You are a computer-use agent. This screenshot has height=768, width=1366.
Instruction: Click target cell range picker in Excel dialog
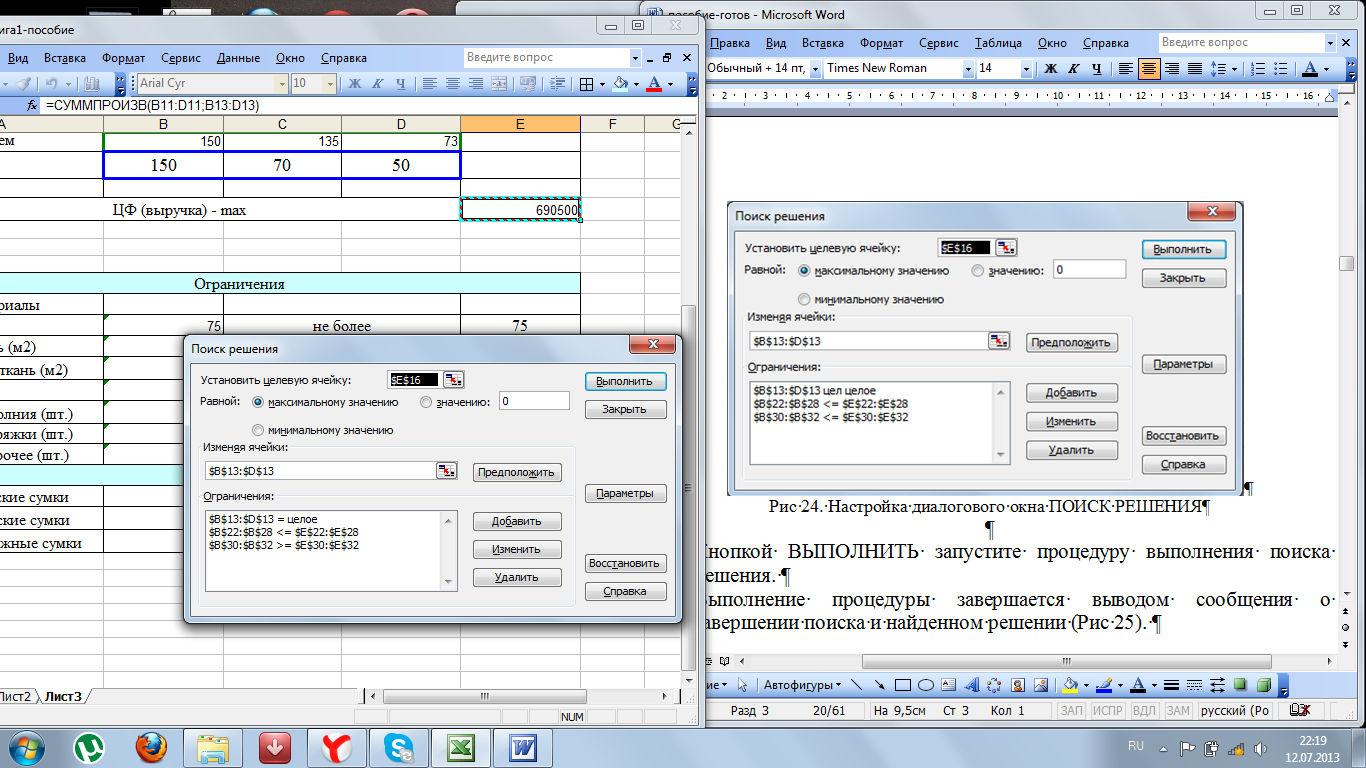pyautogui.click(x=454, y=380)
